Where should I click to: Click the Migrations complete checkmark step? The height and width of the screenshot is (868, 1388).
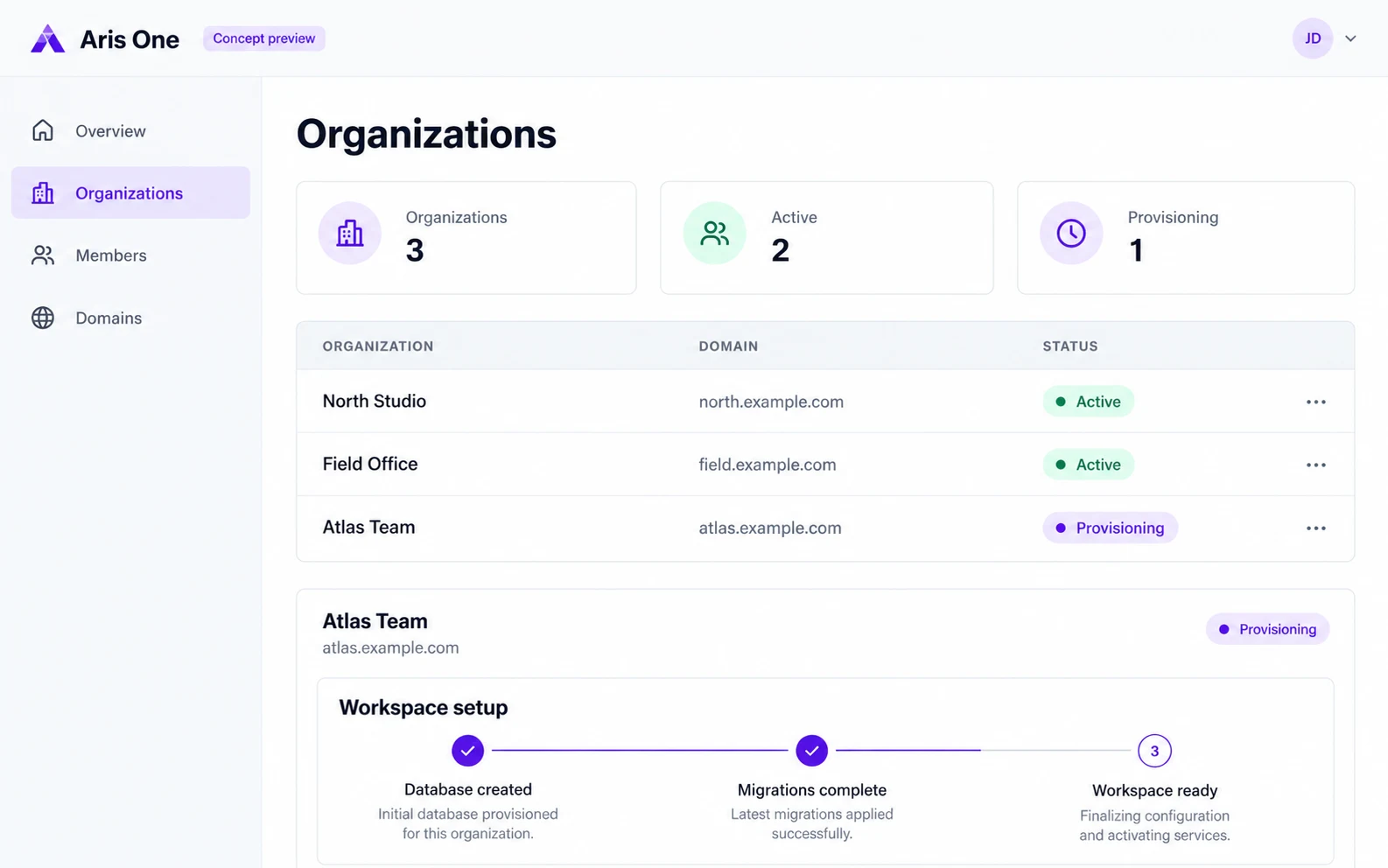click(x=812, y=750)
